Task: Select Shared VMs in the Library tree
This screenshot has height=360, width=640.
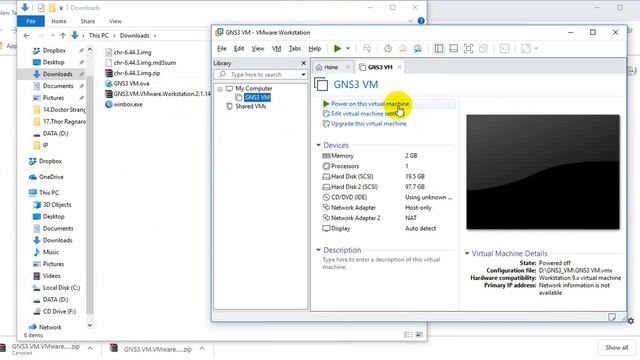Action: pos(251,106)
